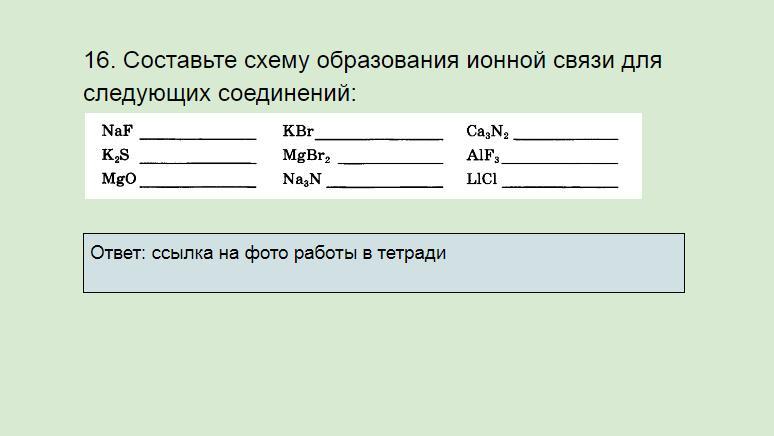Select the NaF formula label
The height and width of the screenshot is (436, 774).
[117, 131]
